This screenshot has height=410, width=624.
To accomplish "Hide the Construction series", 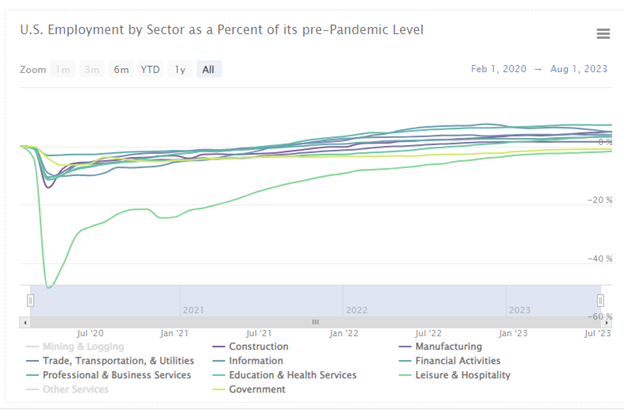I will coord(258,347).
